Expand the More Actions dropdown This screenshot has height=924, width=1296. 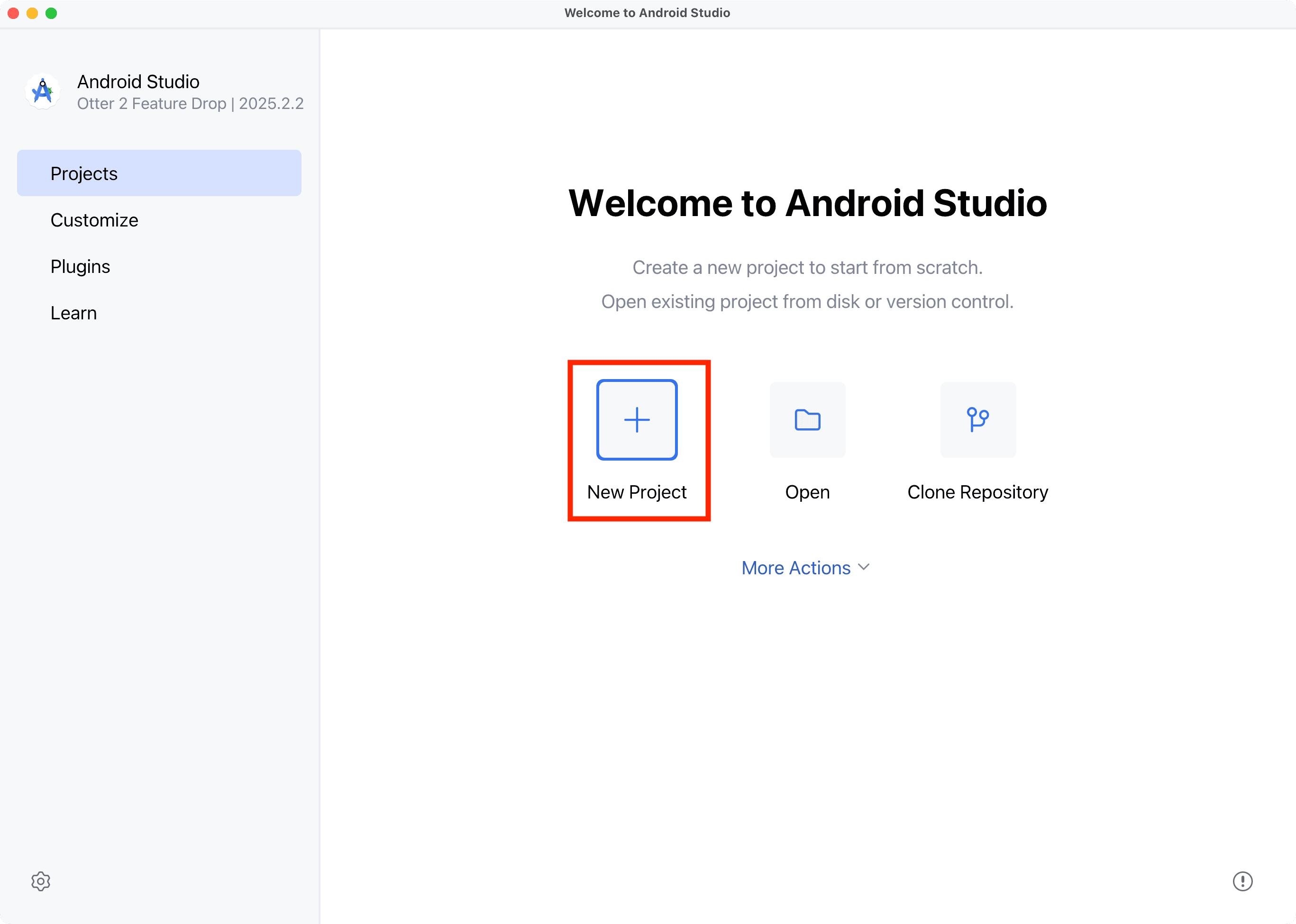coord(796,568)
